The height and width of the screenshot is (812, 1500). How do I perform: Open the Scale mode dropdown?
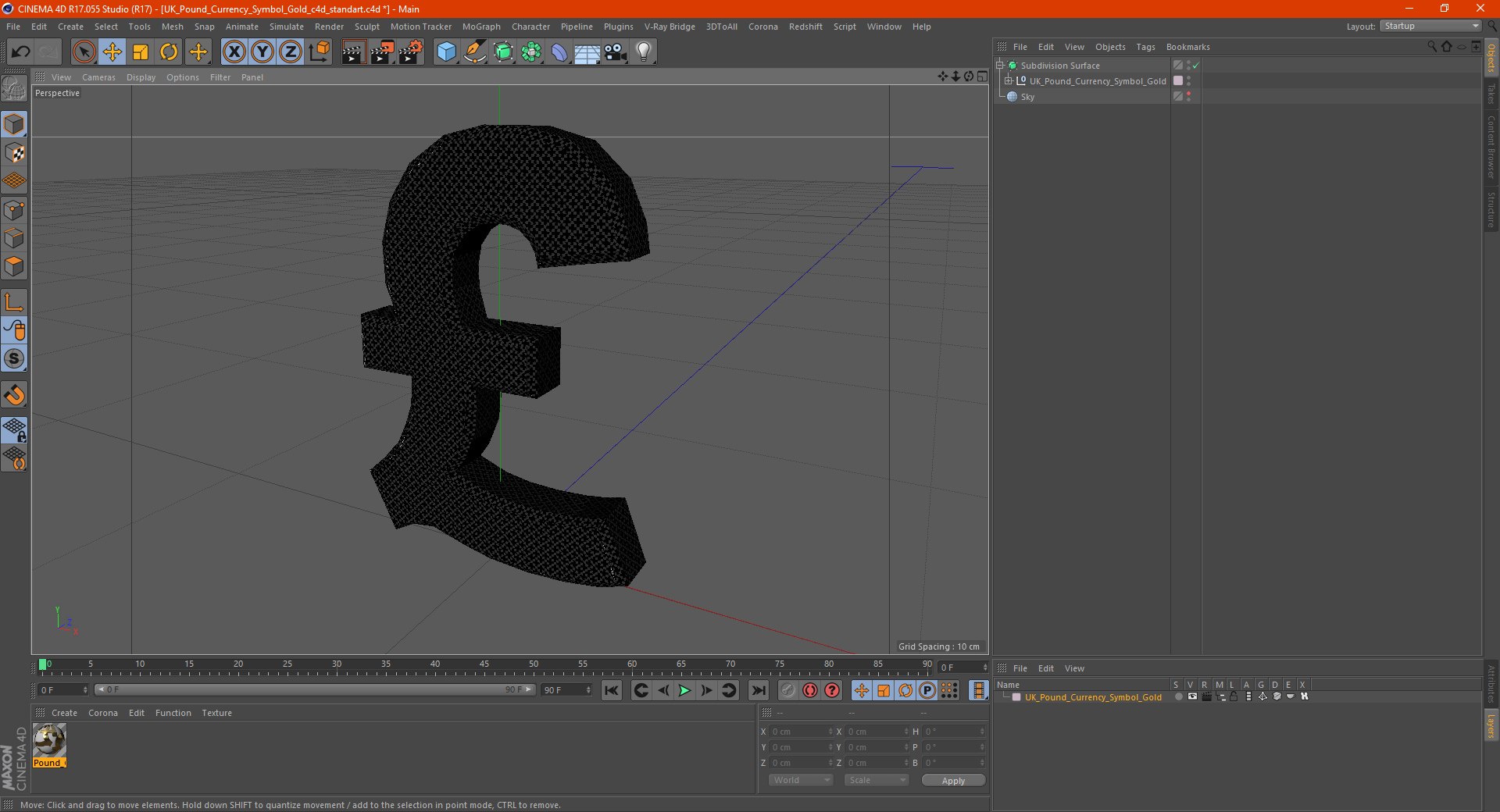[877, 780]
